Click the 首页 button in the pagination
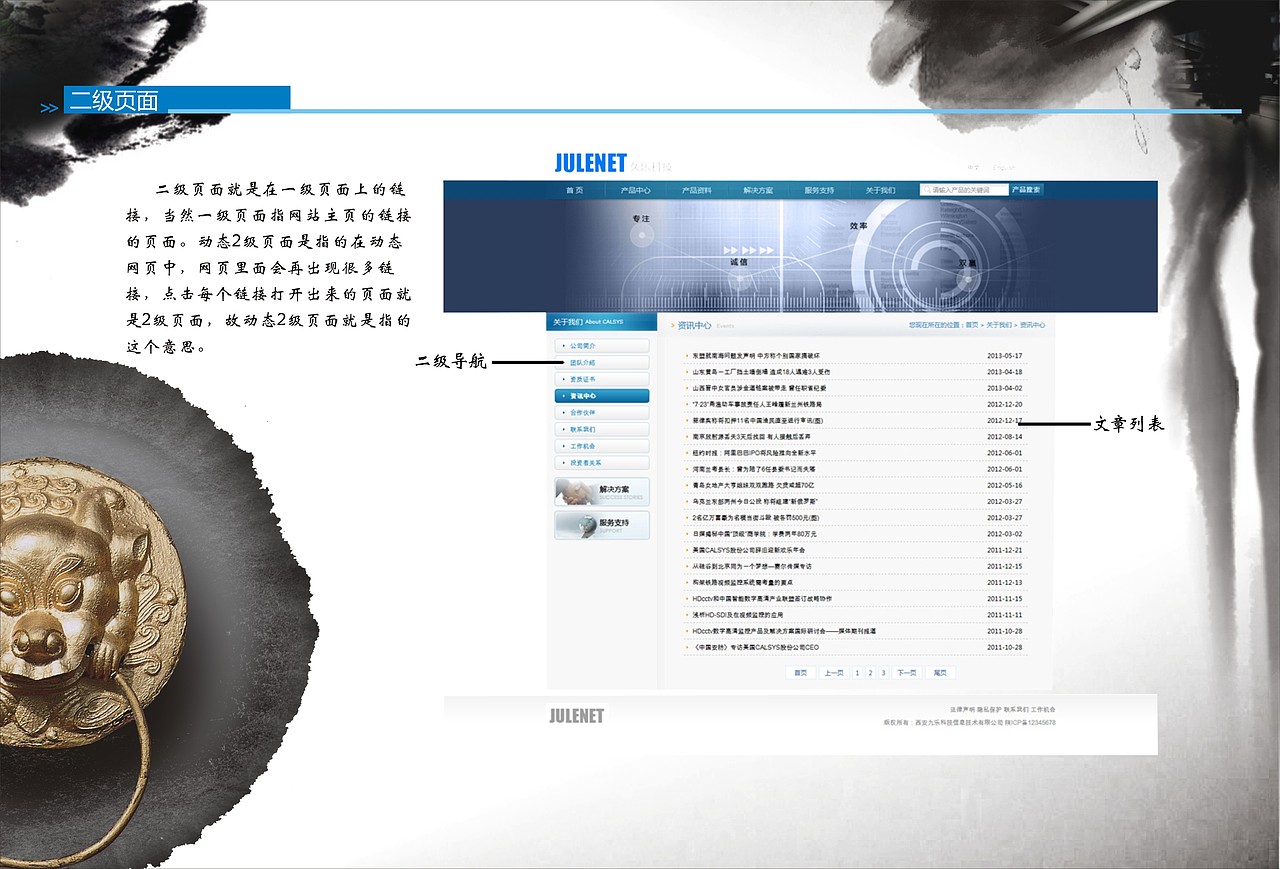 click(800, 673)
